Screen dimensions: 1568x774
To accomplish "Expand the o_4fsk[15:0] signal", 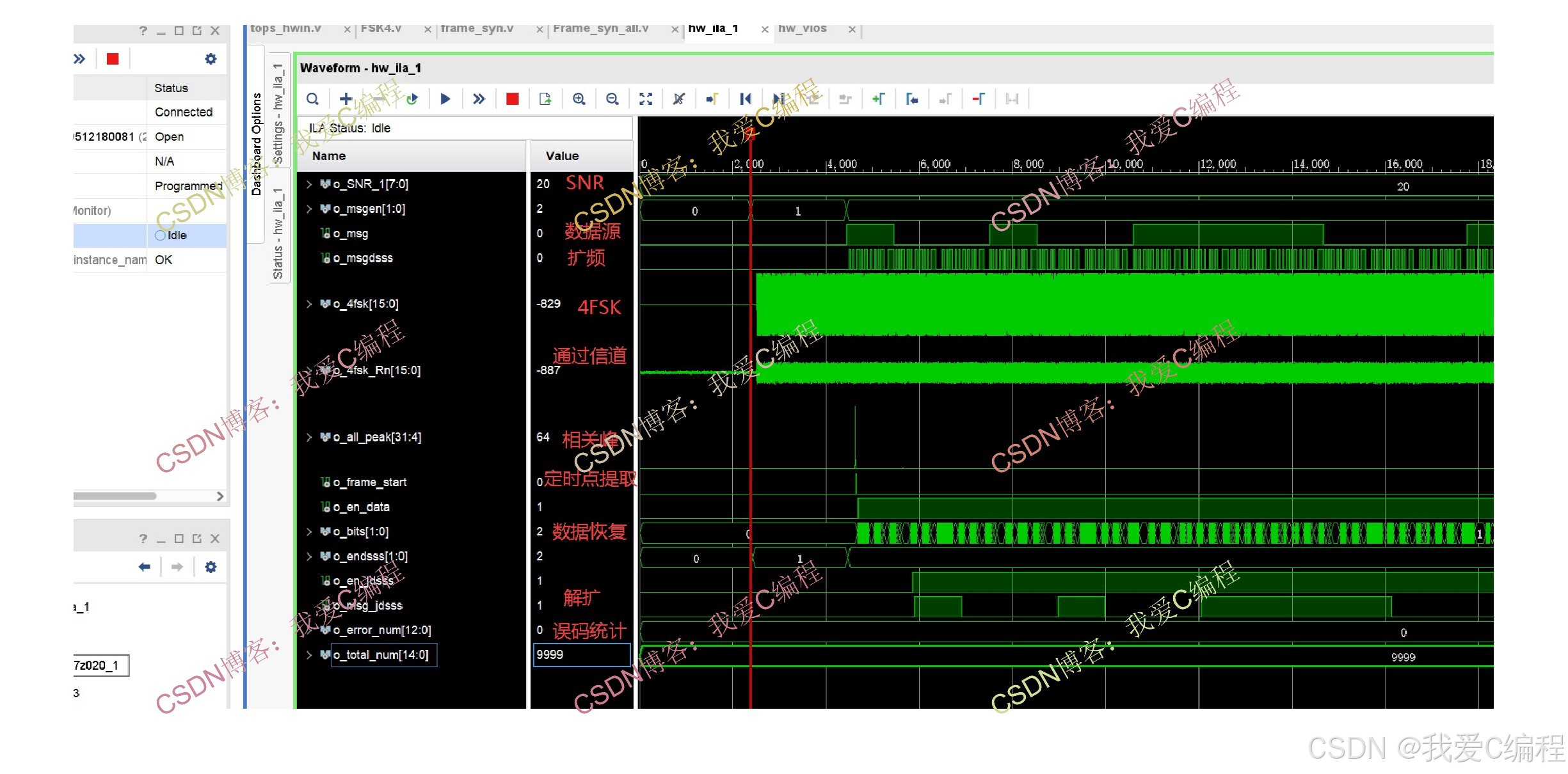I will pos(309,304).
